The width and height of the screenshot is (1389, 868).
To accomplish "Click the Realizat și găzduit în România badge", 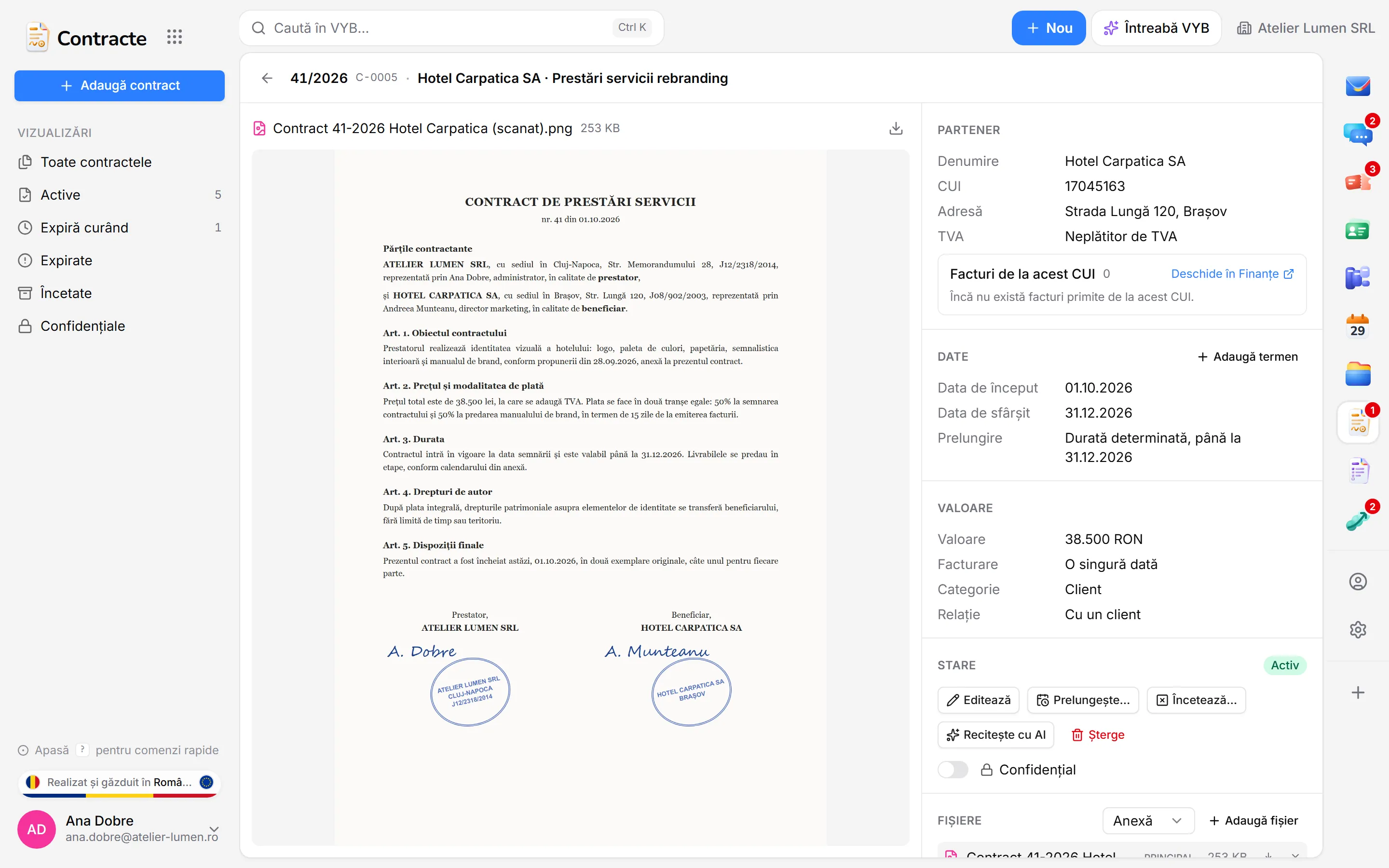I will point(120,783).
